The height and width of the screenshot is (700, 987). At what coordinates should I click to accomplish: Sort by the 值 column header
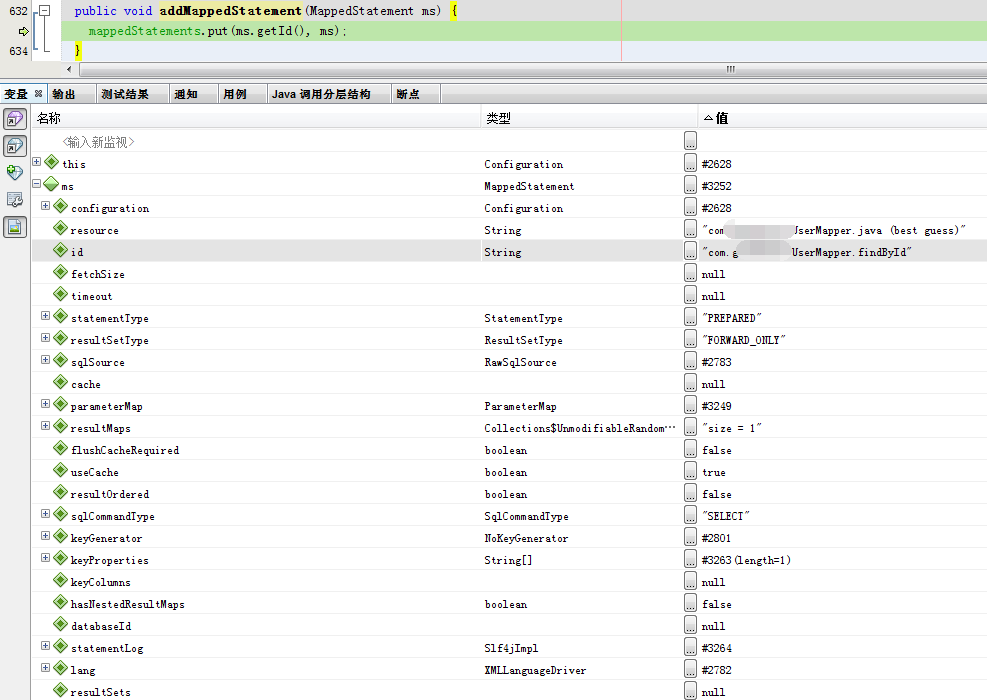[843, 118]
